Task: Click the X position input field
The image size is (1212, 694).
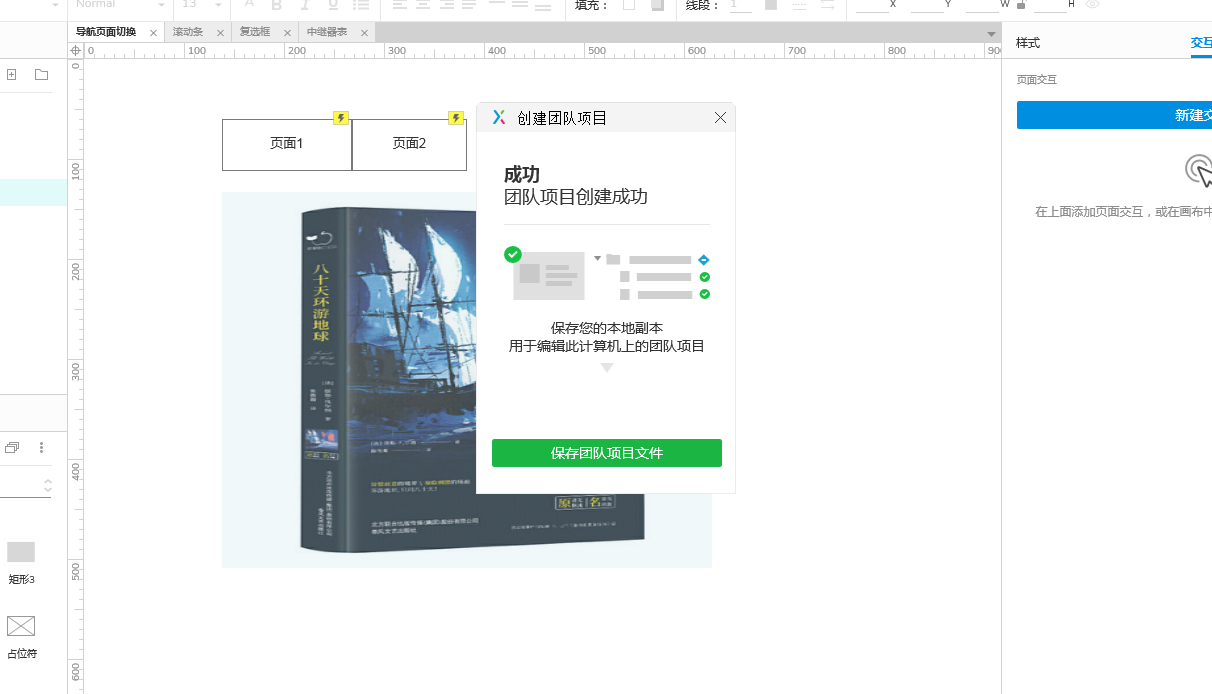Action: [871, 5]
